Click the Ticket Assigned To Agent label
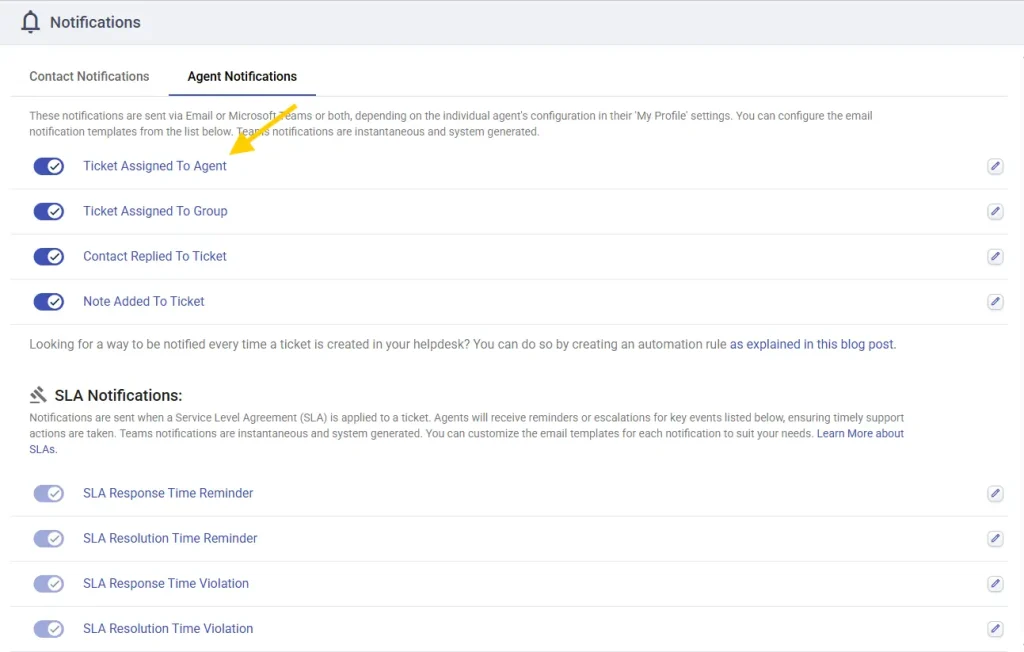The image size is (1024, 652). [x=155, y=166]
